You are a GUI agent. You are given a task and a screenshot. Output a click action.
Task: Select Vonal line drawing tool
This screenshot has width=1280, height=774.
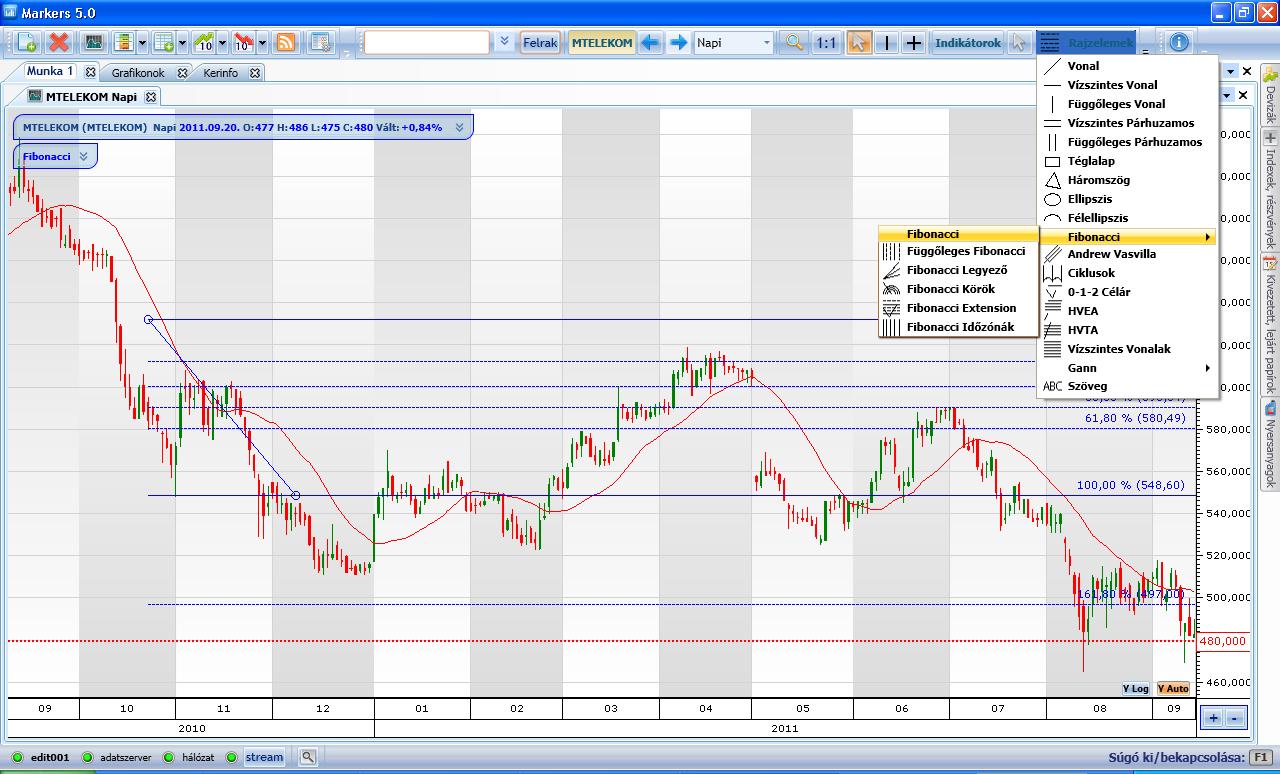pos(1128,66)
